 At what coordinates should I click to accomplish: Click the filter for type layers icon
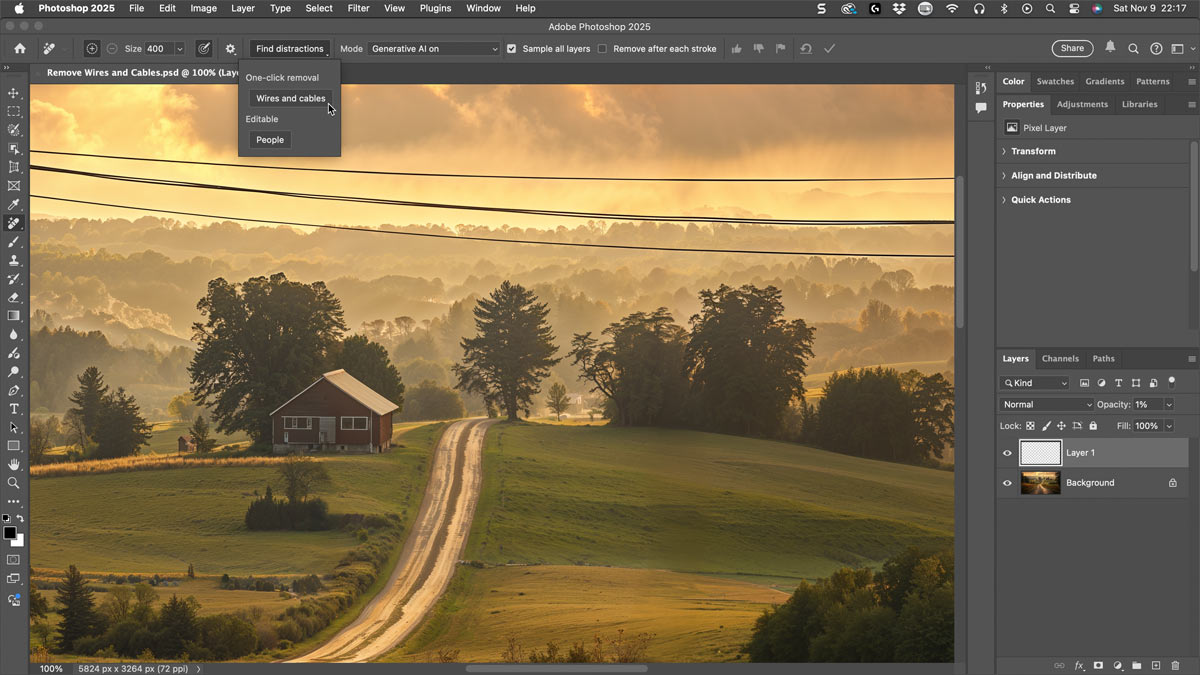(x=1119, y=383)
